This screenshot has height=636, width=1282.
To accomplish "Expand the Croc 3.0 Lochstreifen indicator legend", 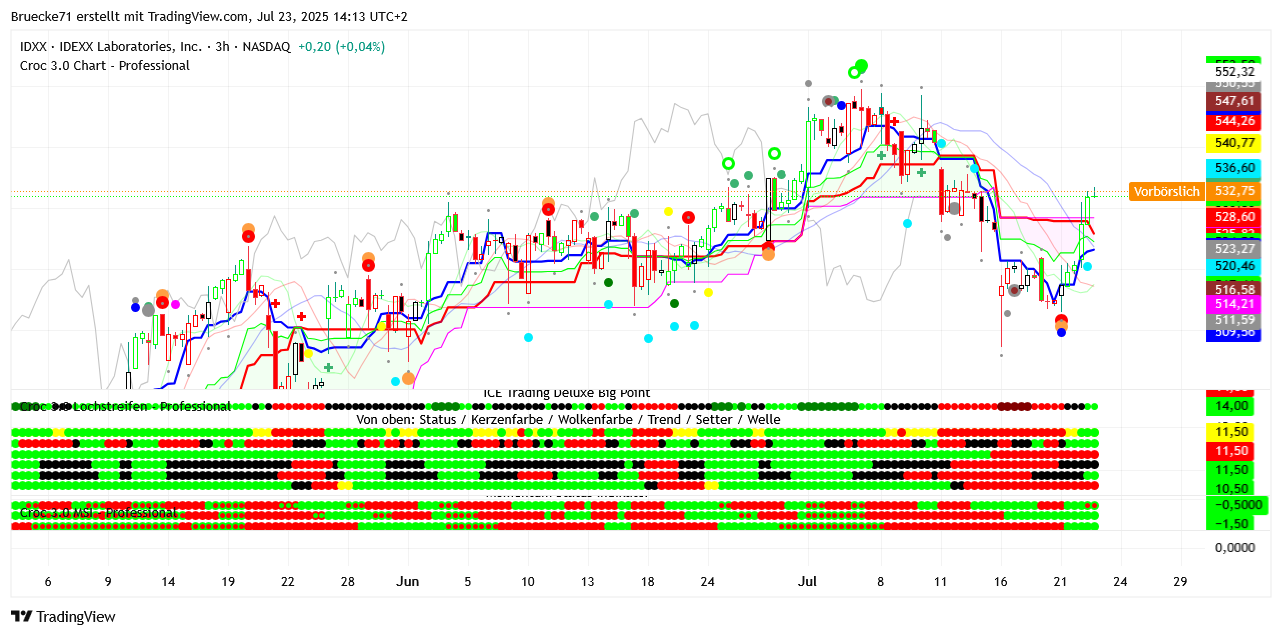I will [x=125, y=406].
